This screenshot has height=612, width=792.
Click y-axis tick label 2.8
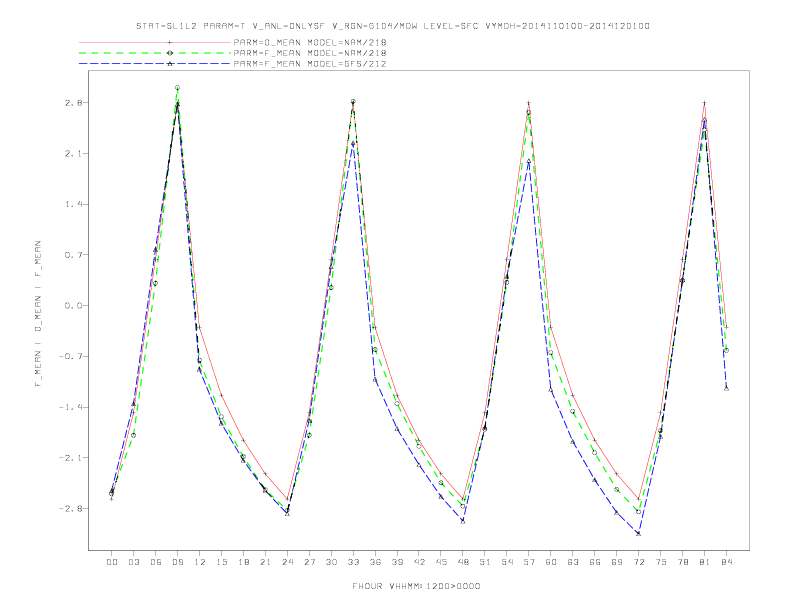72,103
